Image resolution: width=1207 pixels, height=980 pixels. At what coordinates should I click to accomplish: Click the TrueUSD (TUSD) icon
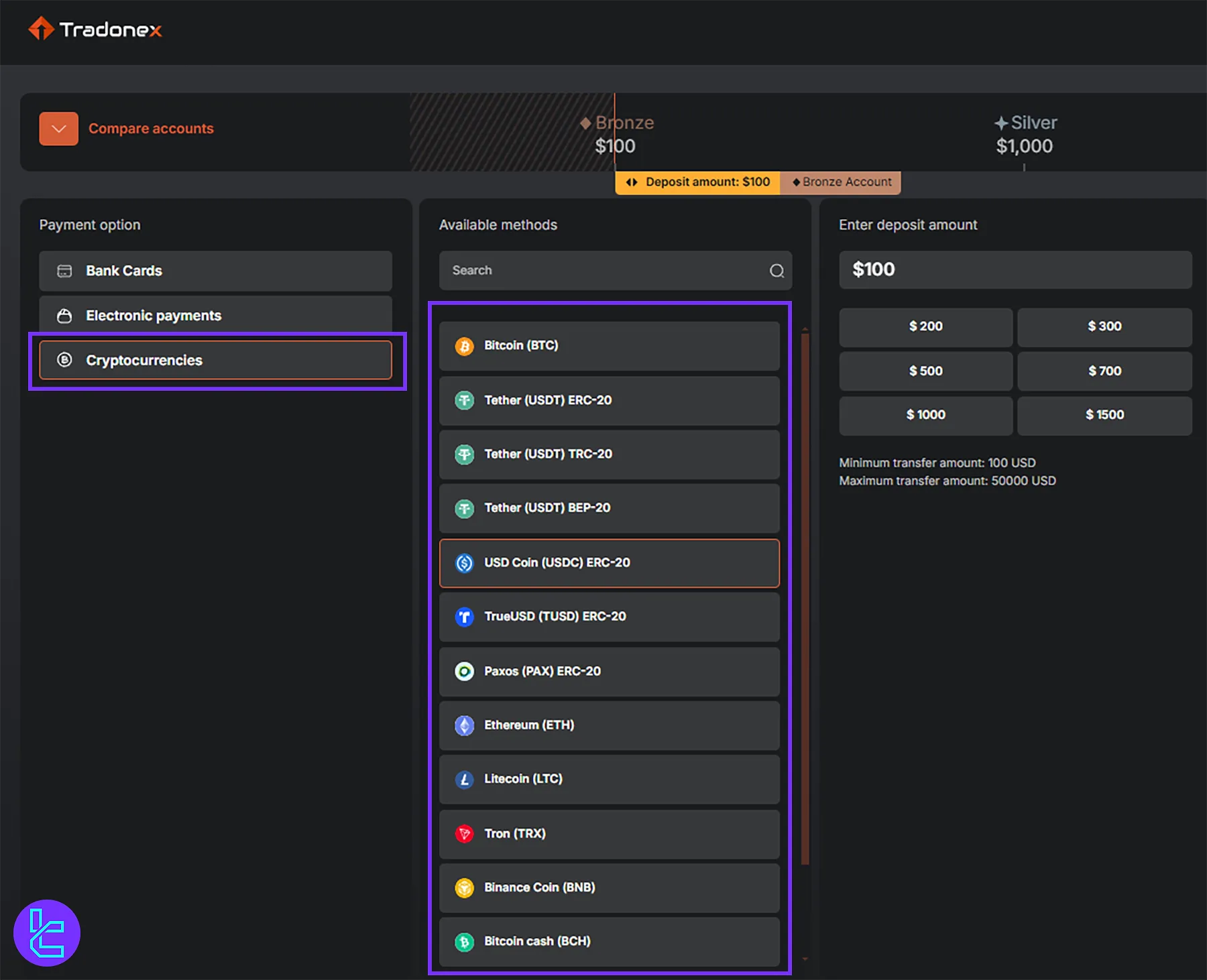(x=465, y=617)
